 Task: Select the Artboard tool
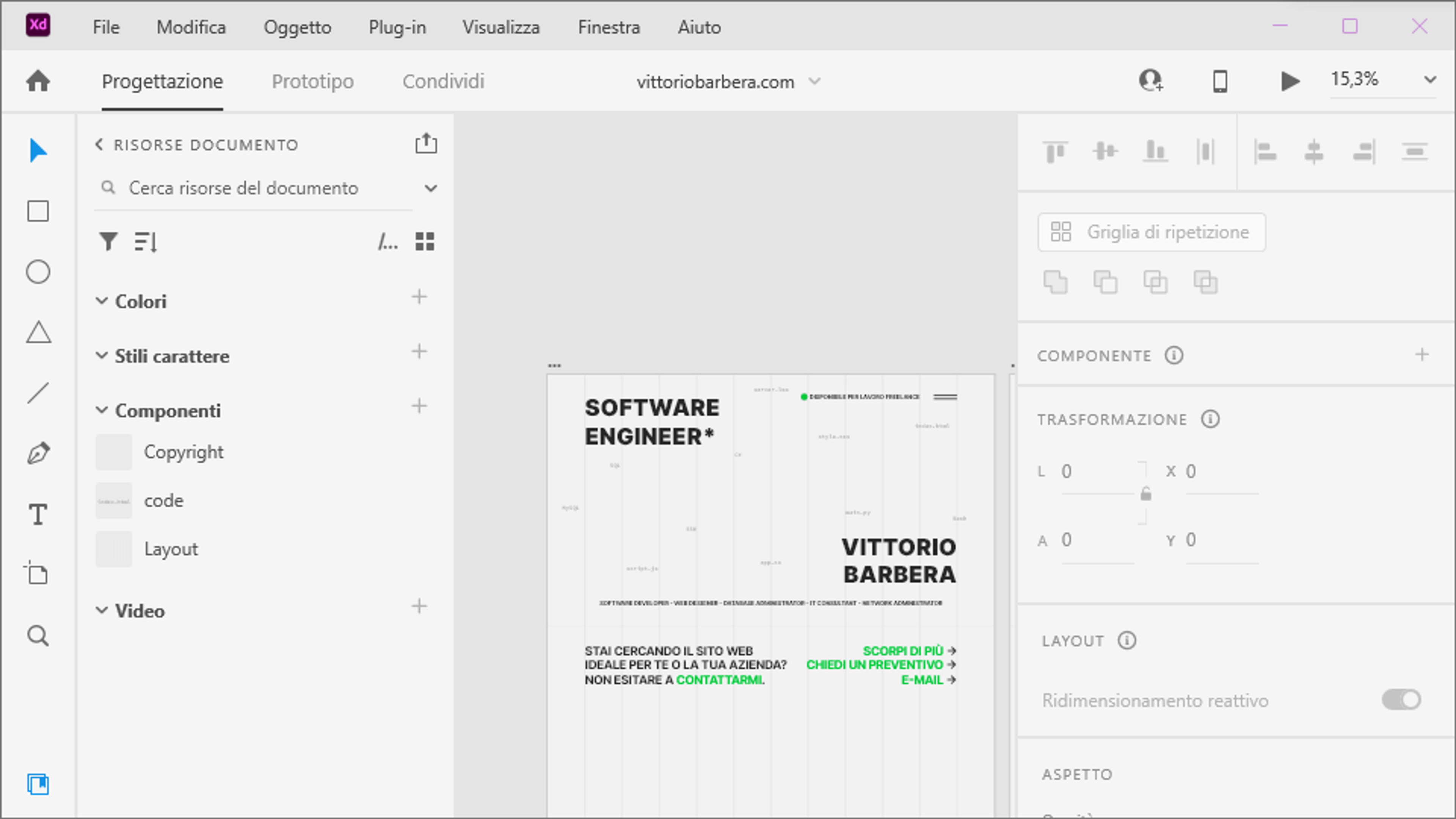coord(37,574)
